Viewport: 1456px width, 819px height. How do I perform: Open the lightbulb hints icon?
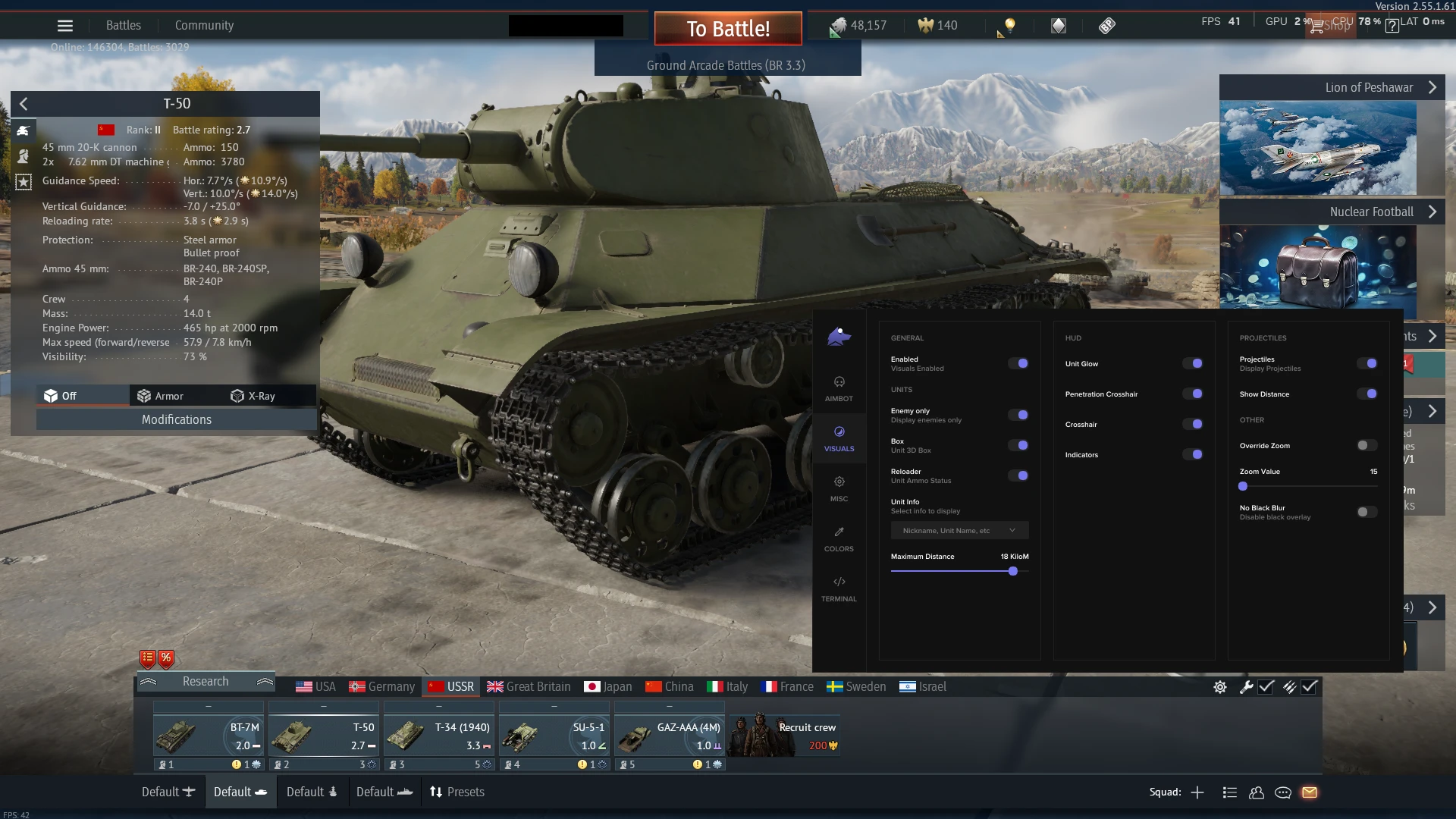(1009, 27)
